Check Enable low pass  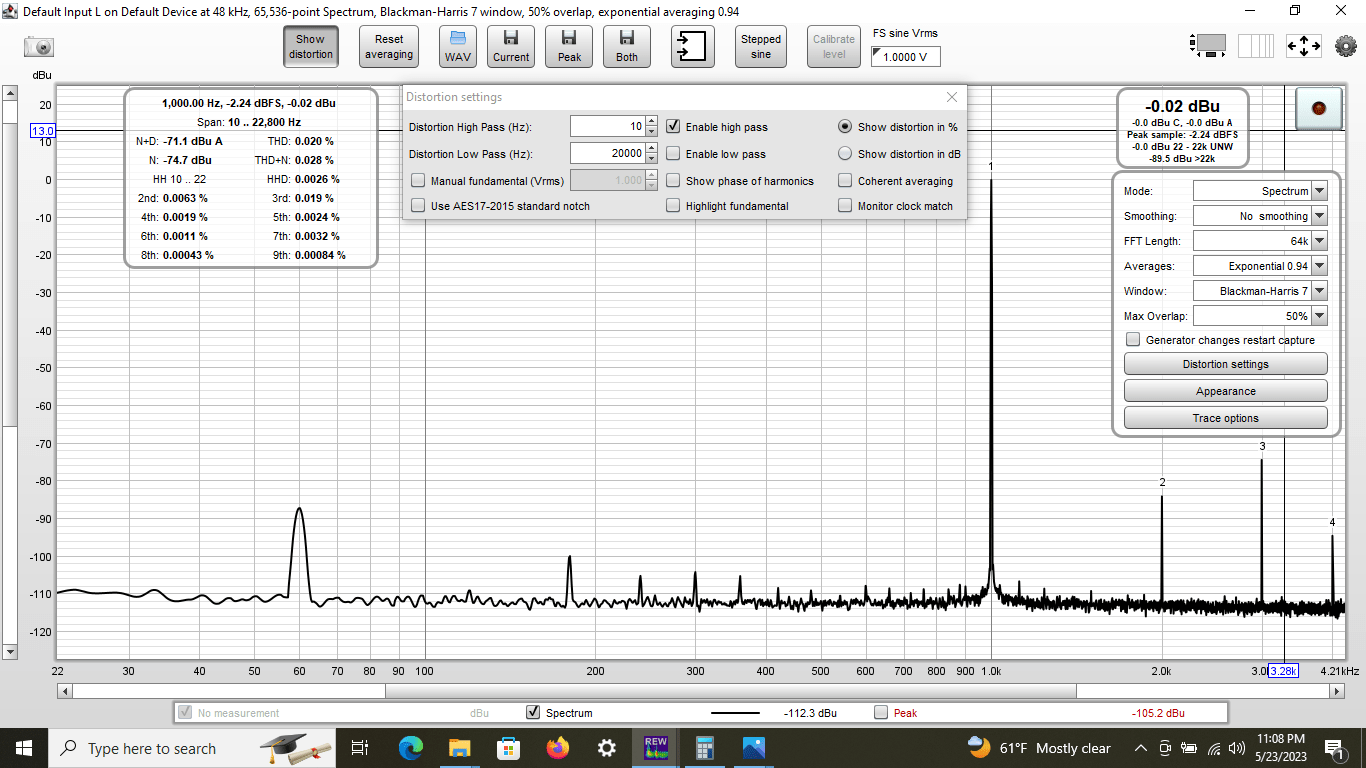coord(673,154)
